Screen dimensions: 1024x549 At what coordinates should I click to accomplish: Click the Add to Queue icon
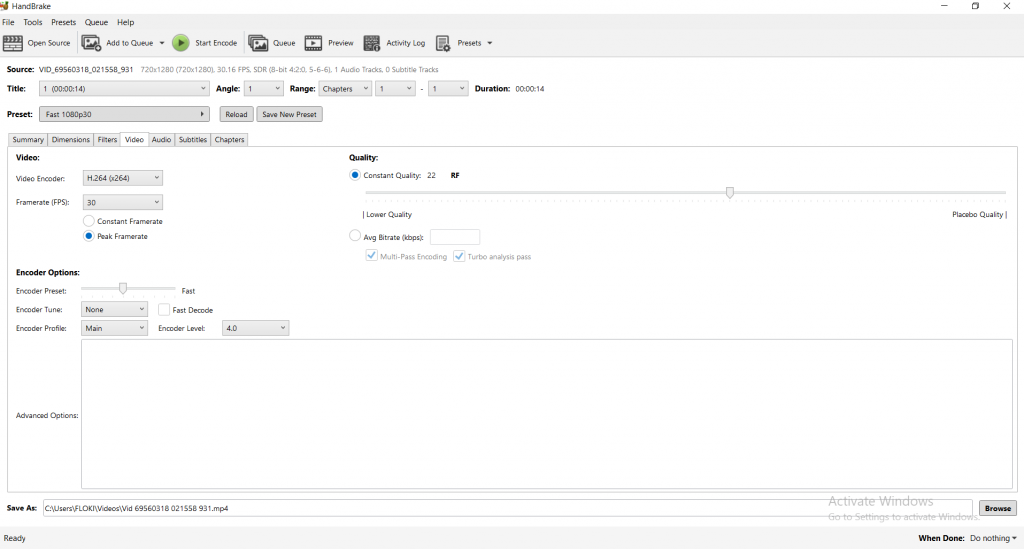click(91, 43)
